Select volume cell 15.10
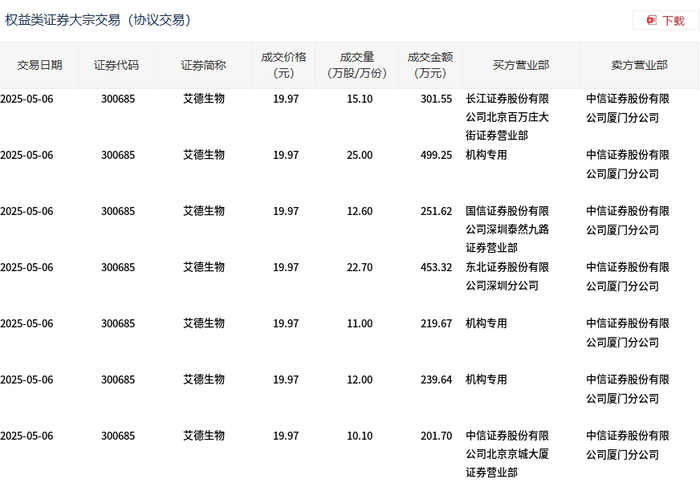Image resolution: width=700 pixels, height=483 pixels. pos(360,99)
